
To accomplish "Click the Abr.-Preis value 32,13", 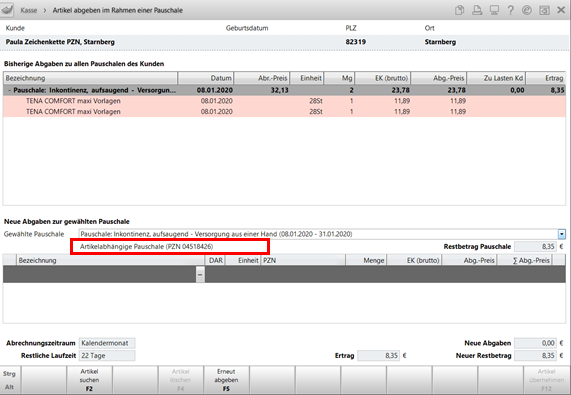I will coord(279,90).
